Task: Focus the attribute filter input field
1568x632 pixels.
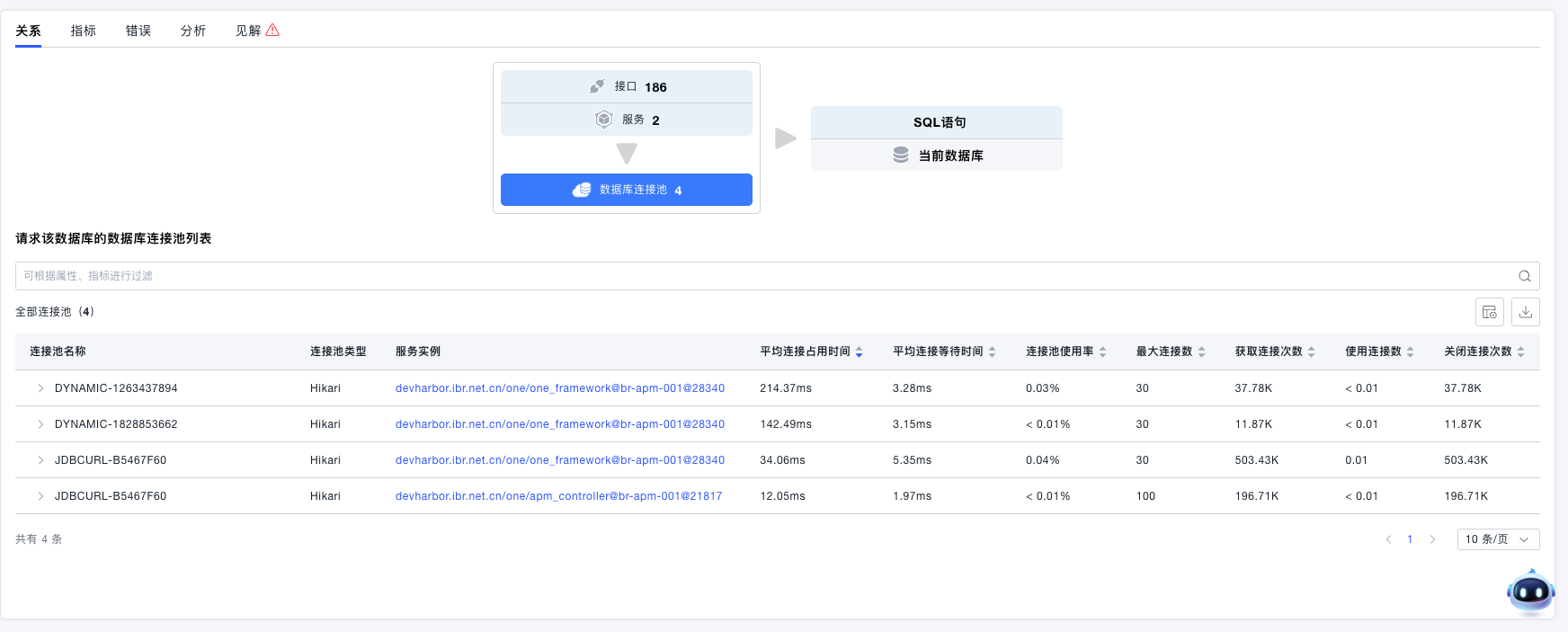Action: point(764,276)
